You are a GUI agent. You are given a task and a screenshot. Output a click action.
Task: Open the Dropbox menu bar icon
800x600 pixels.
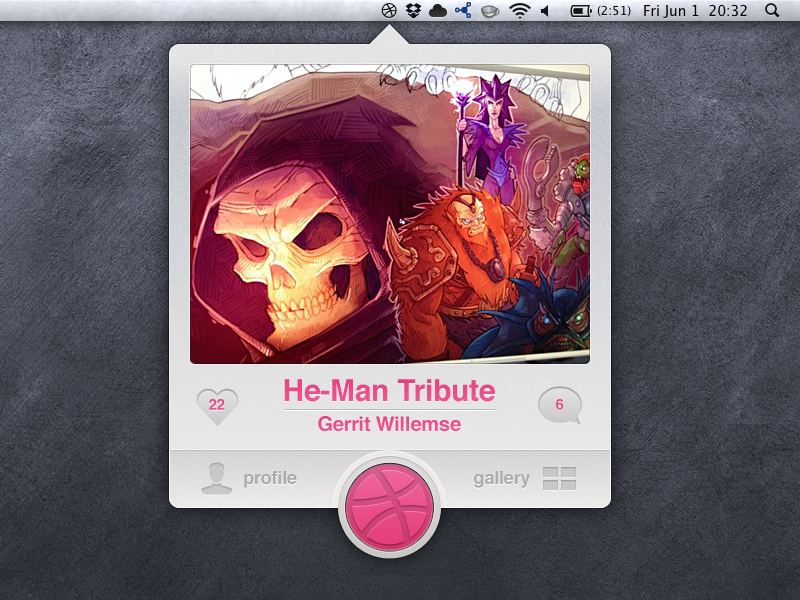[x=413, y=11]
